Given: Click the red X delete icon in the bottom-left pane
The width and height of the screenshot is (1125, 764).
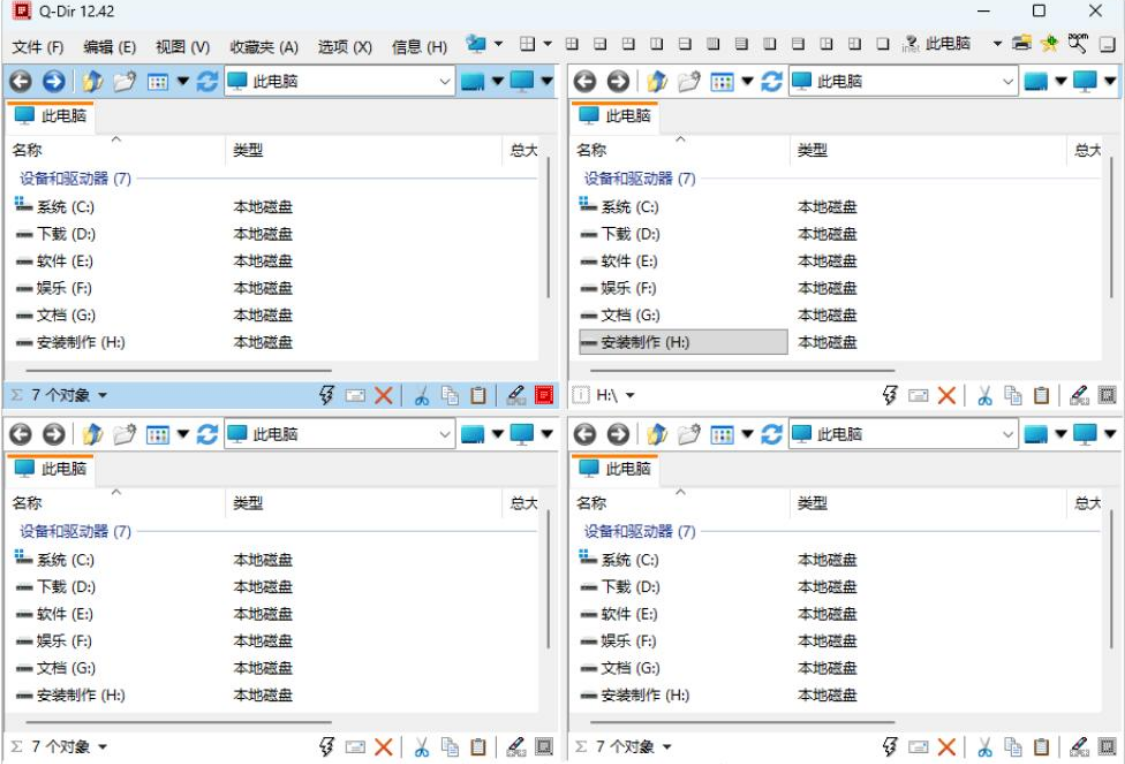Looking at the screenshot, I should click(x=384, y=747).
